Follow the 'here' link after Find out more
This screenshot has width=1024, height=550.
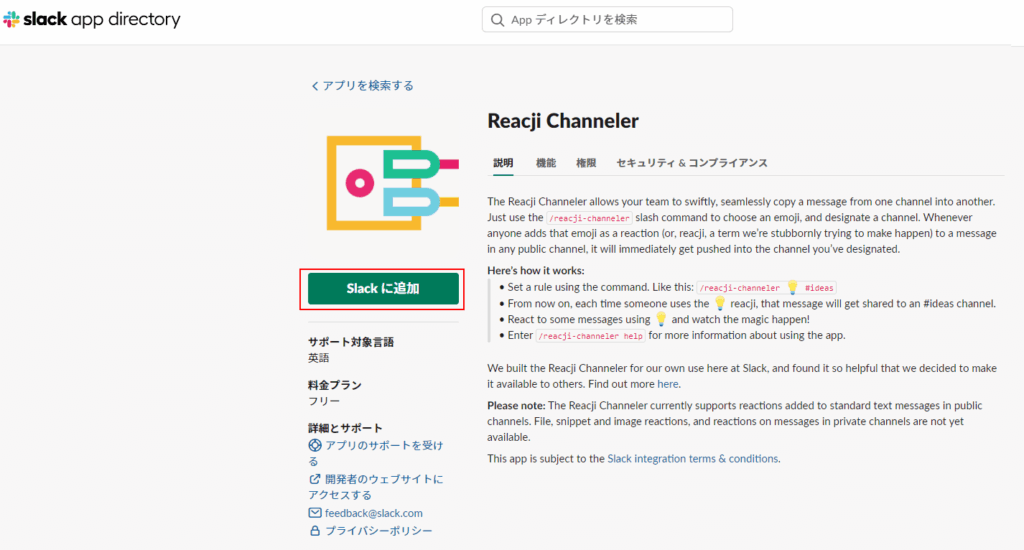click(x=668, y=383)
